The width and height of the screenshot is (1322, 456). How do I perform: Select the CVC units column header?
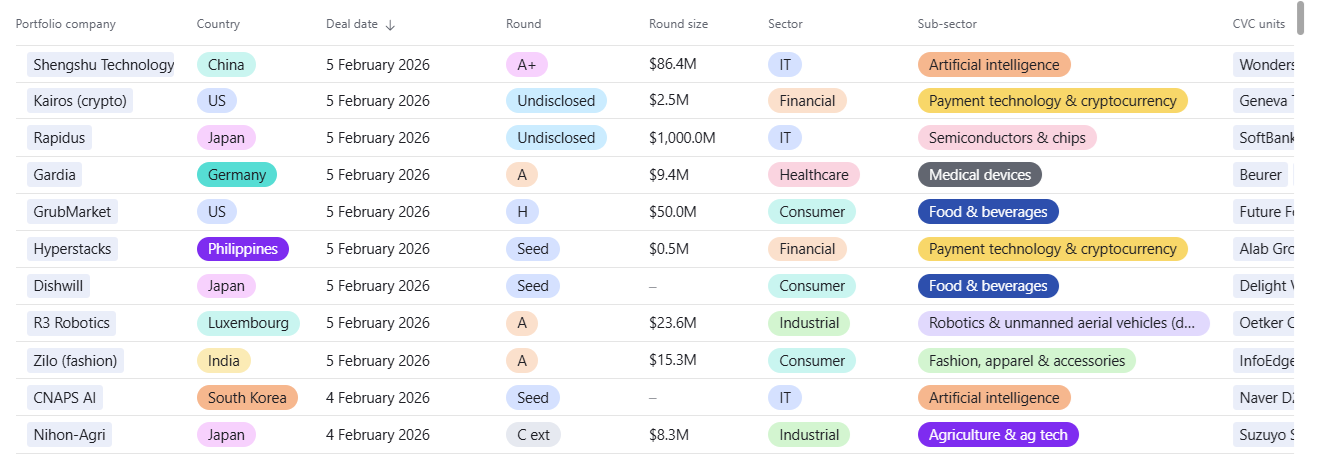[x=1258, y=24]
